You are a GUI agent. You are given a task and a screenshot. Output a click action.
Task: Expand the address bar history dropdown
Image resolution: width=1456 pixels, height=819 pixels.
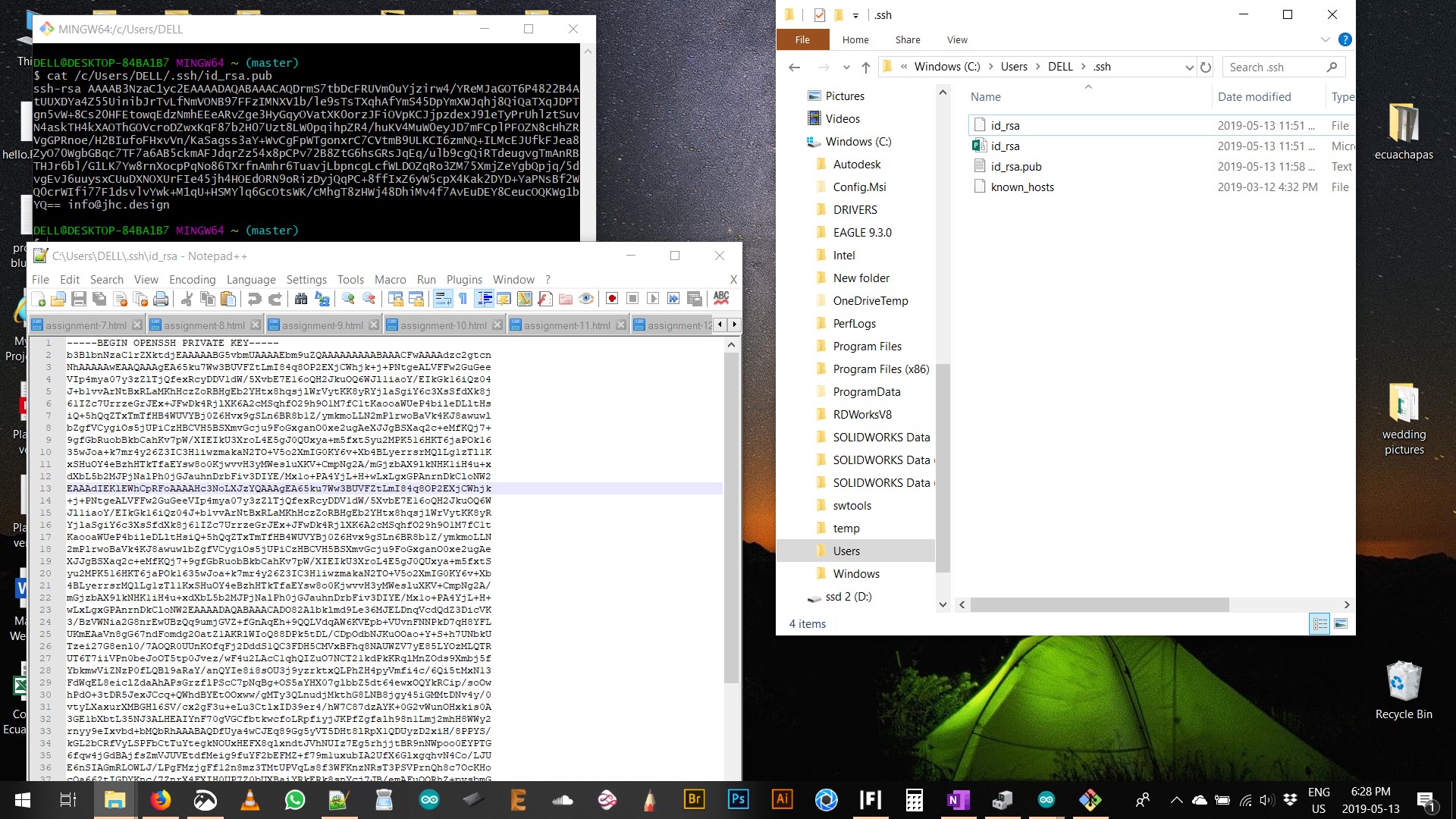(1189, 67)
